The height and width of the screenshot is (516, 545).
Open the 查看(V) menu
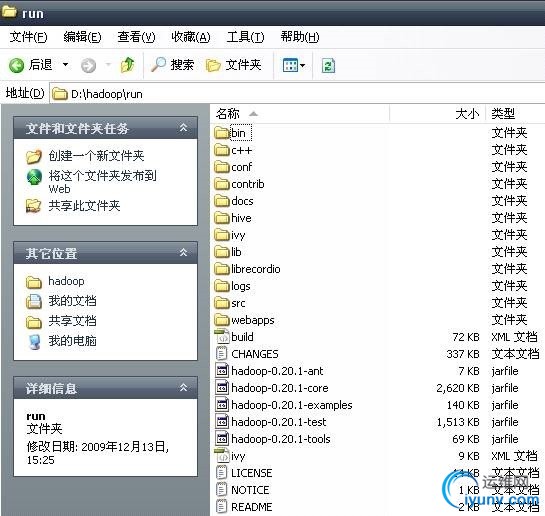[136, 36]
